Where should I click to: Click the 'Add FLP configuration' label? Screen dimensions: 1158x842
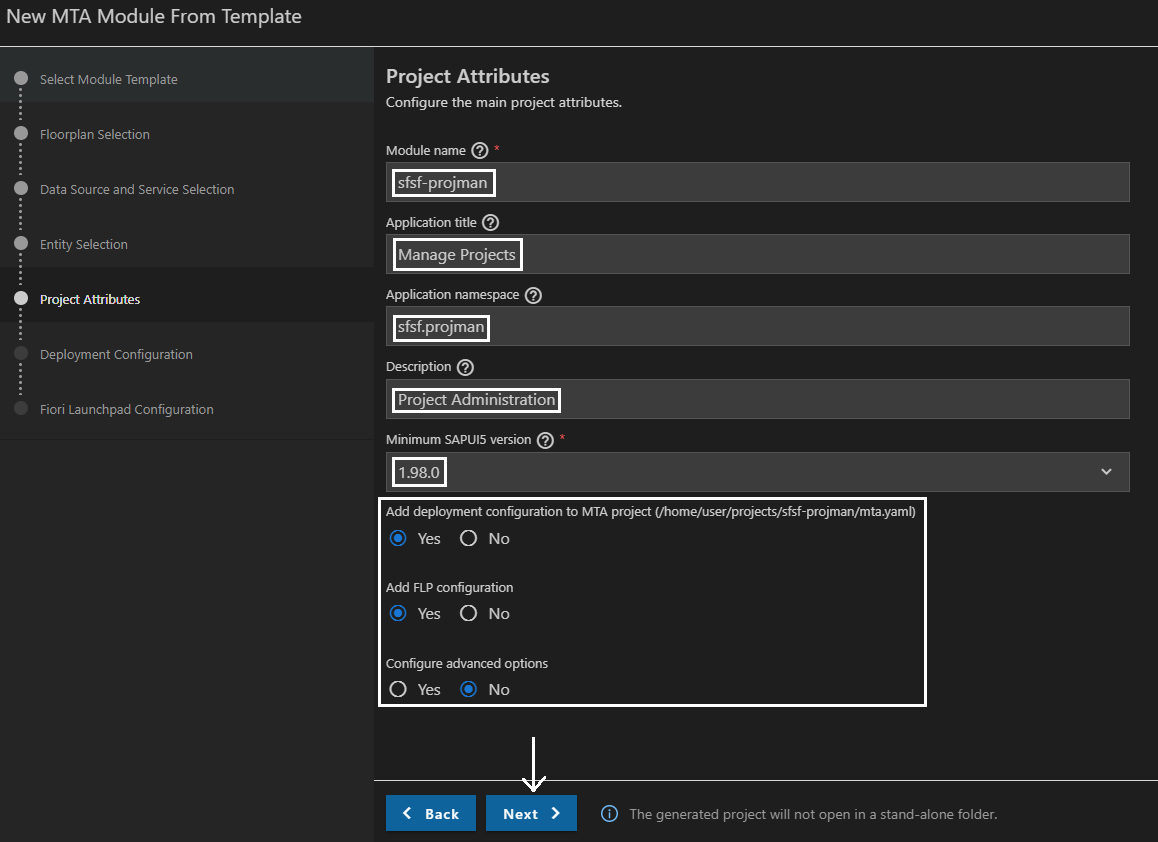pos(450,587)
